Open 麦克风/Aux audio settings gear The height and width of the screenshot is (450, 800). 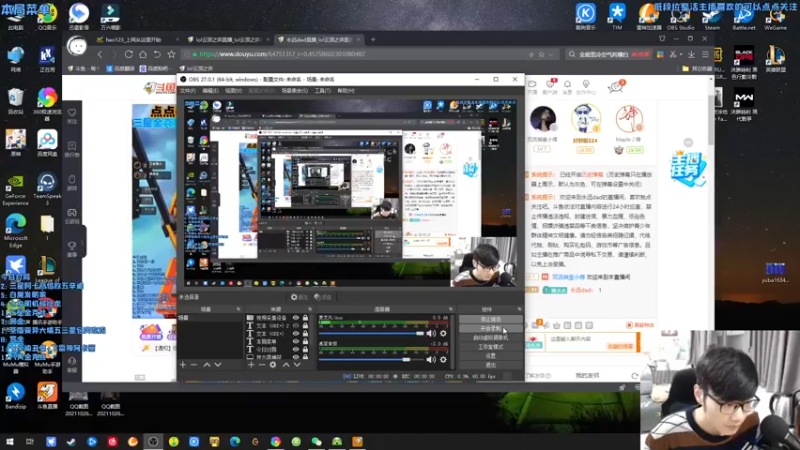(x=443, y=333)
